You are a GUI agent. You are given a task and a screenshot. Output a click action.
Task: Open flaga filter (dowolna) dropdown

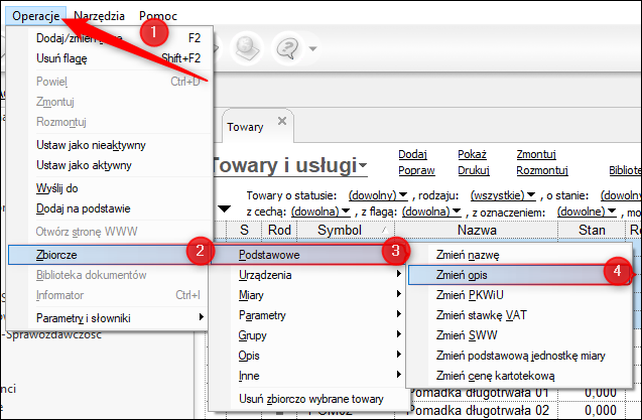click(432, 212)
